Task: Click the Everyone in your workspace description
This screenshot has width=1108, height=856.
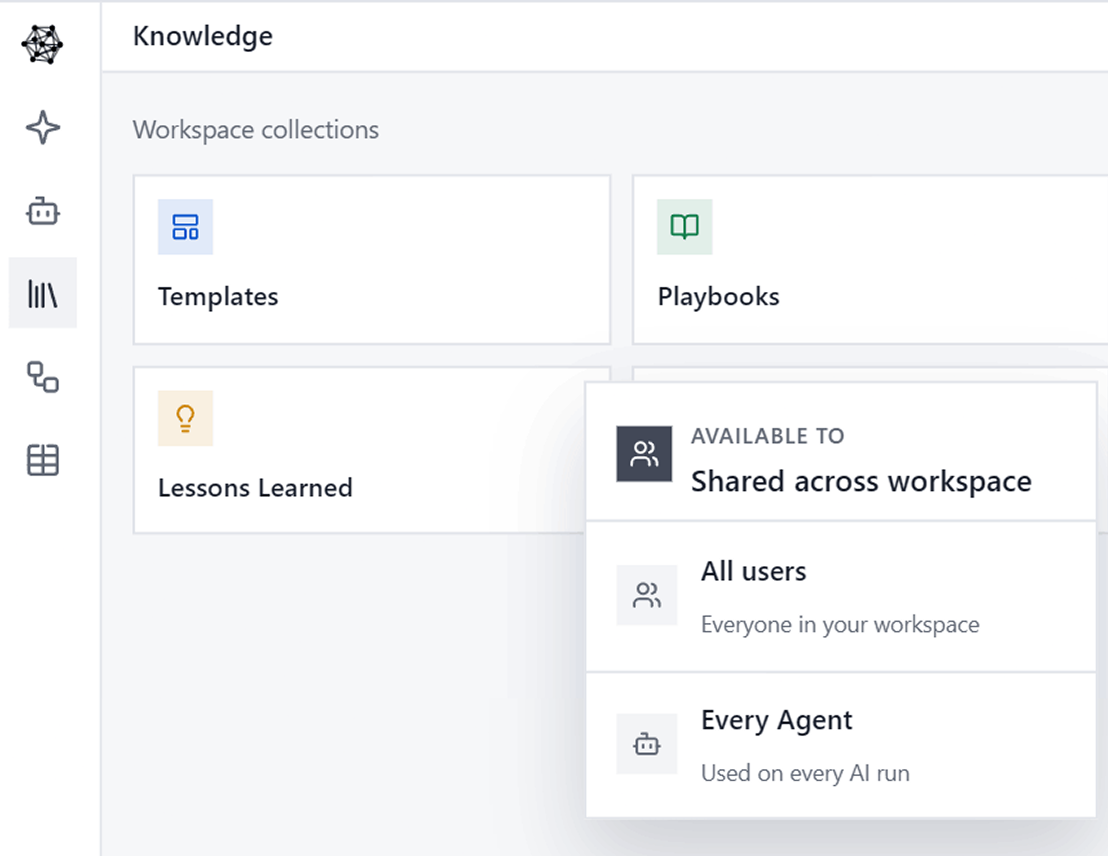Action: [x=840, y=625]
